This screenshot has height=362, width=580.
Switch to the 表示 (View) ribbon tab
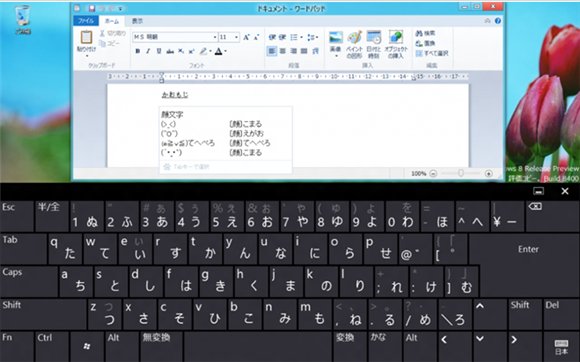click(x=137, y=21)
